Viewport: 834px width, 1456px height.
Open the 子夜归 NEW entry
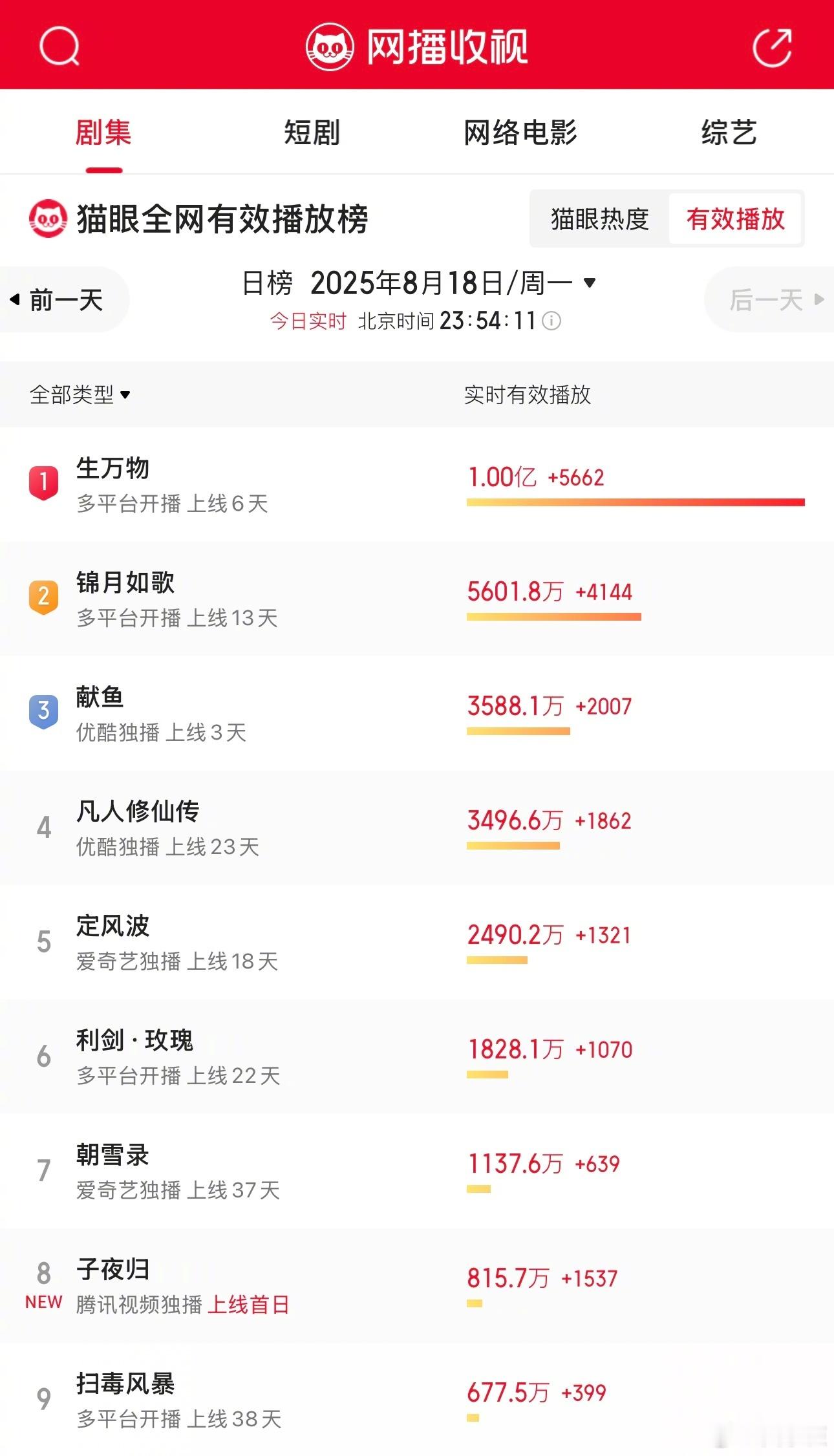(x=417, y=1286)
